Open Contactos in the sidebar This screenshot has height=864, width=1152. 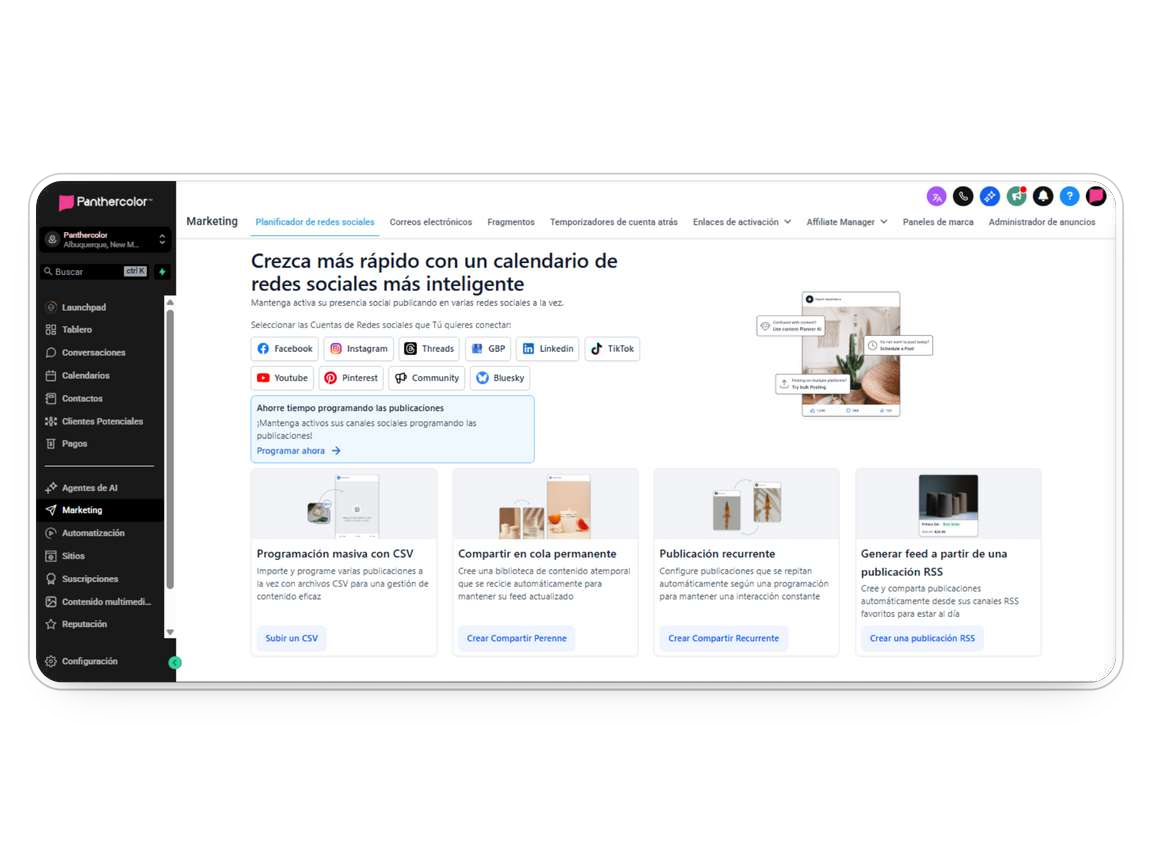tap(82, 398)
